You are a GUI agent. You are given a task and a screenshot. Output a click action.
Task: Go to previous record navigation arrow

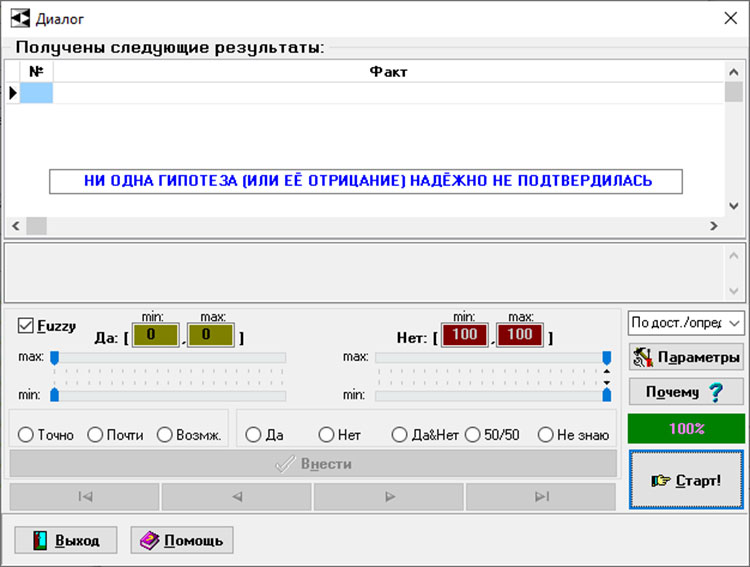coord(237,496)
